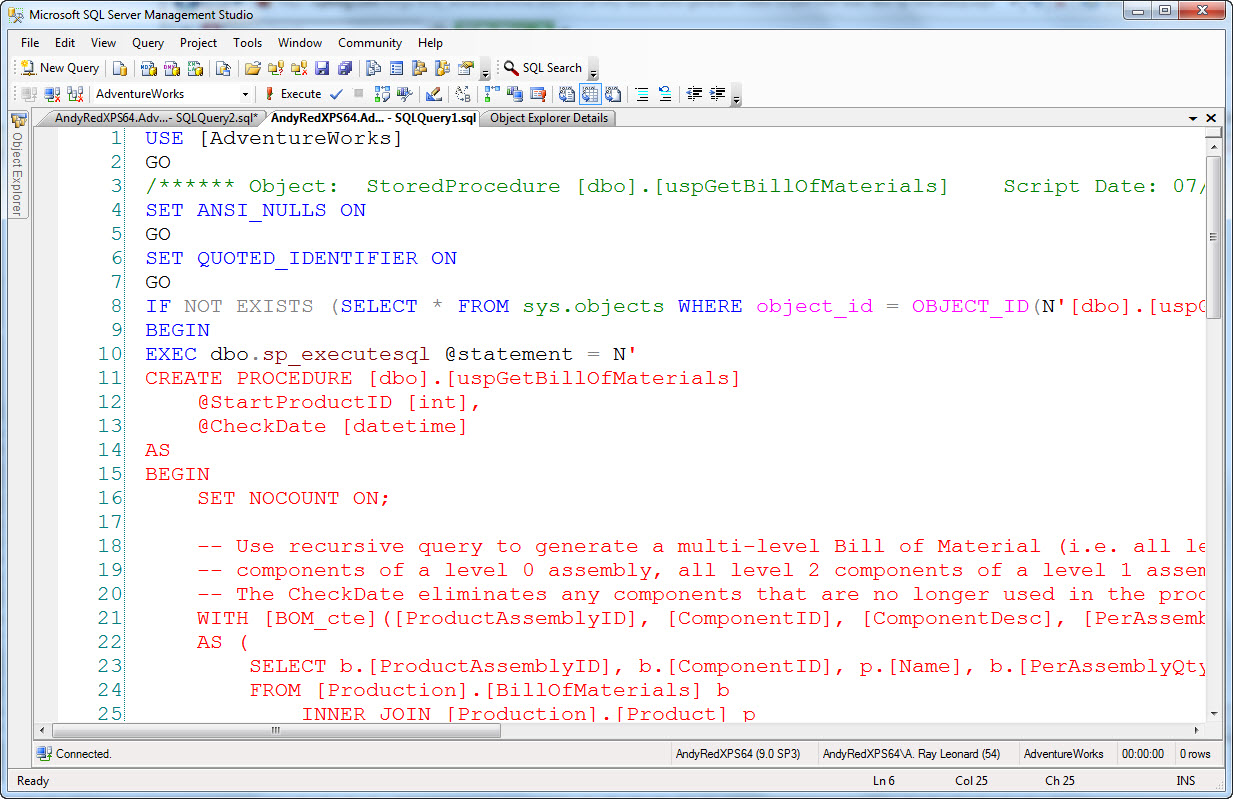Viewport: 1233px width, 799px height.
Task: Save the current query with floppy icon
Action: tap(322, 68)
